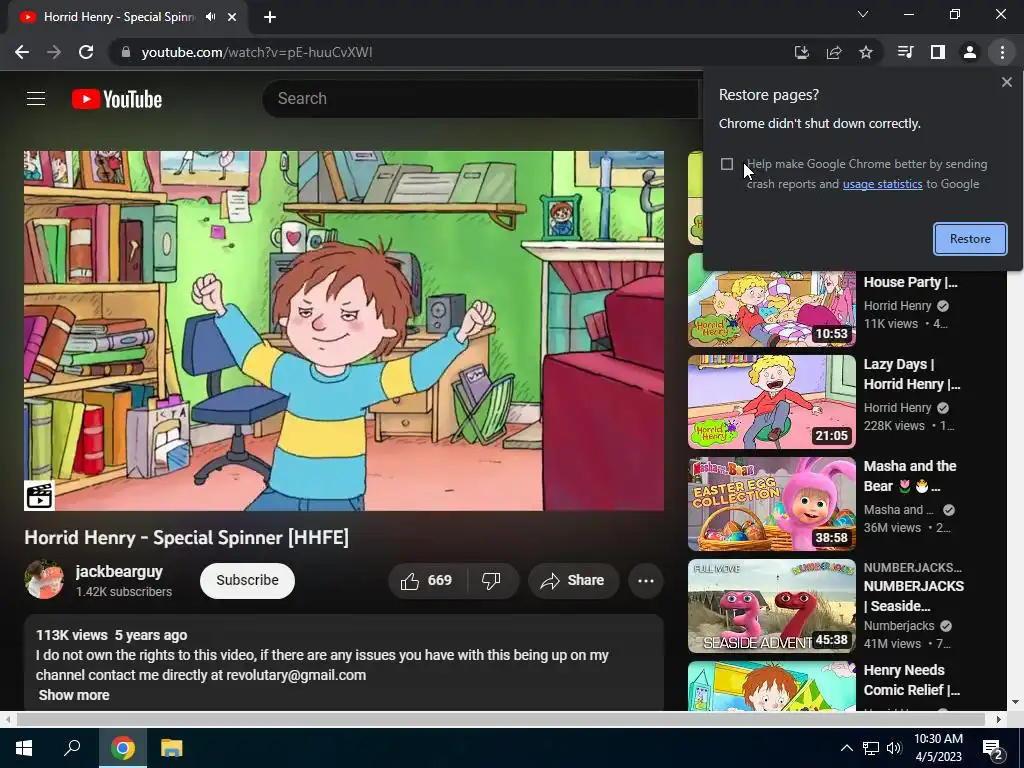Click the video title Special Spinner
Image resolution: width=1024 pixels, height=768 pixels.
pos(187,537)
